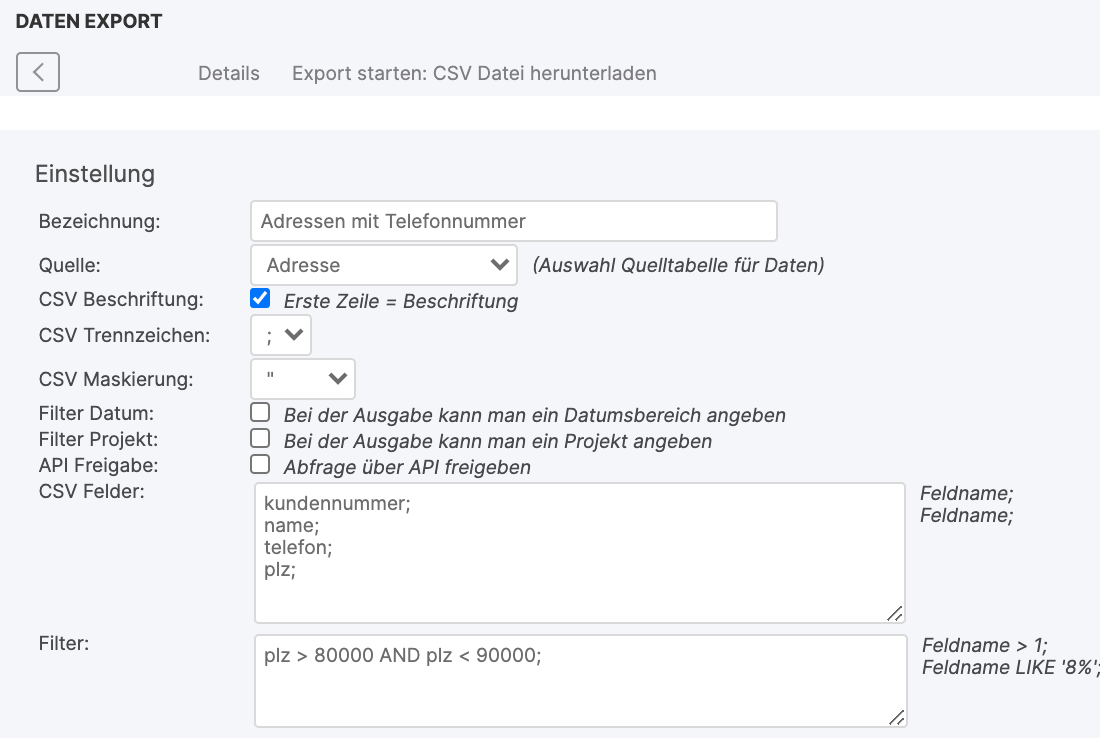Open Export starten: CSV Datei herunterladen
Image resolution: width=1100 pixels, height=738 pixels.
click(474, 73)
